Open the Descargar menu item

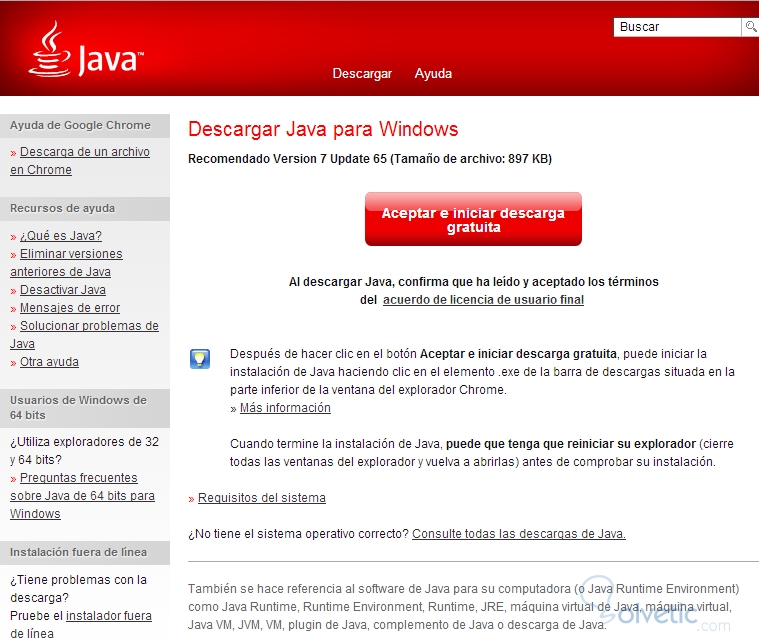coord(362,74)
